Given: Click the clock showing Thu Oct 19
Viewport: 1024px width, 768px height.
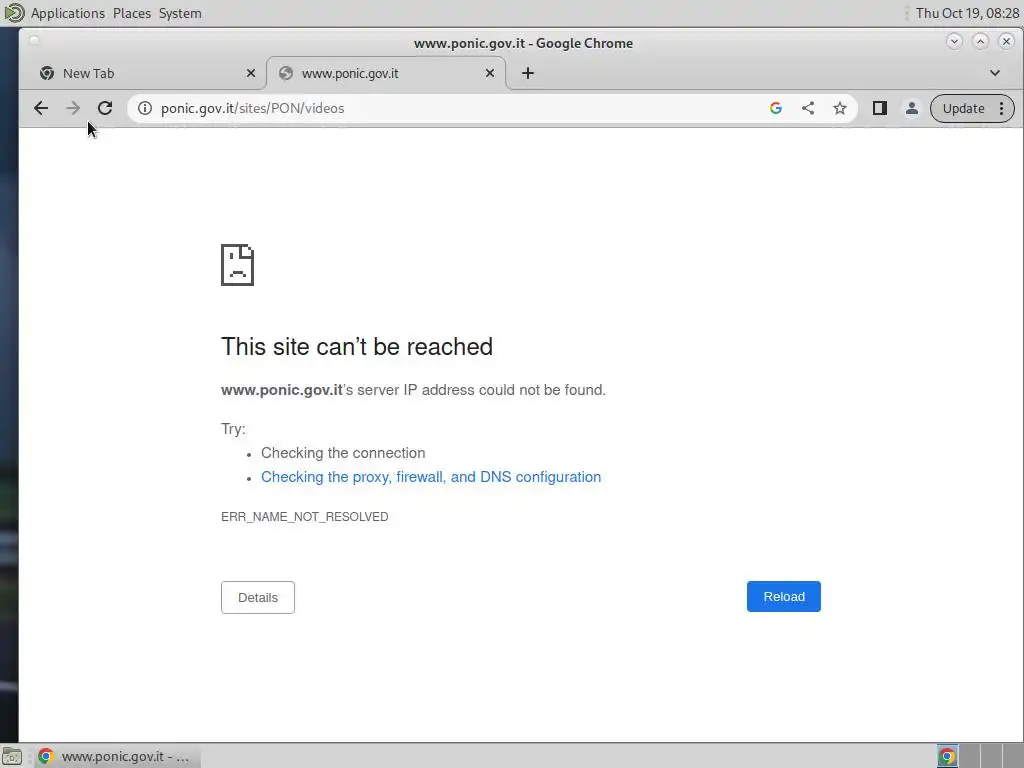Looking at the screenshot, I should [x=967, y=13].
